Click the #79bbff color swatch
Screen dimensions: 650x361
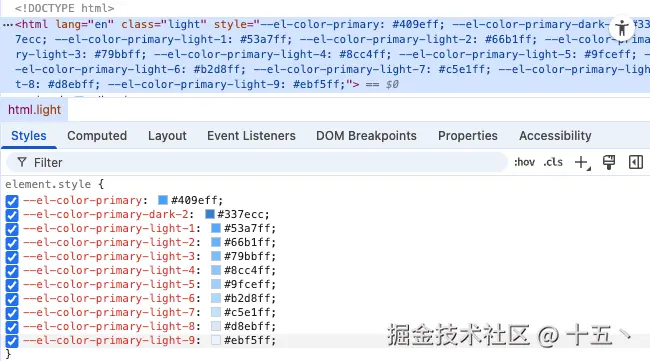216,256
